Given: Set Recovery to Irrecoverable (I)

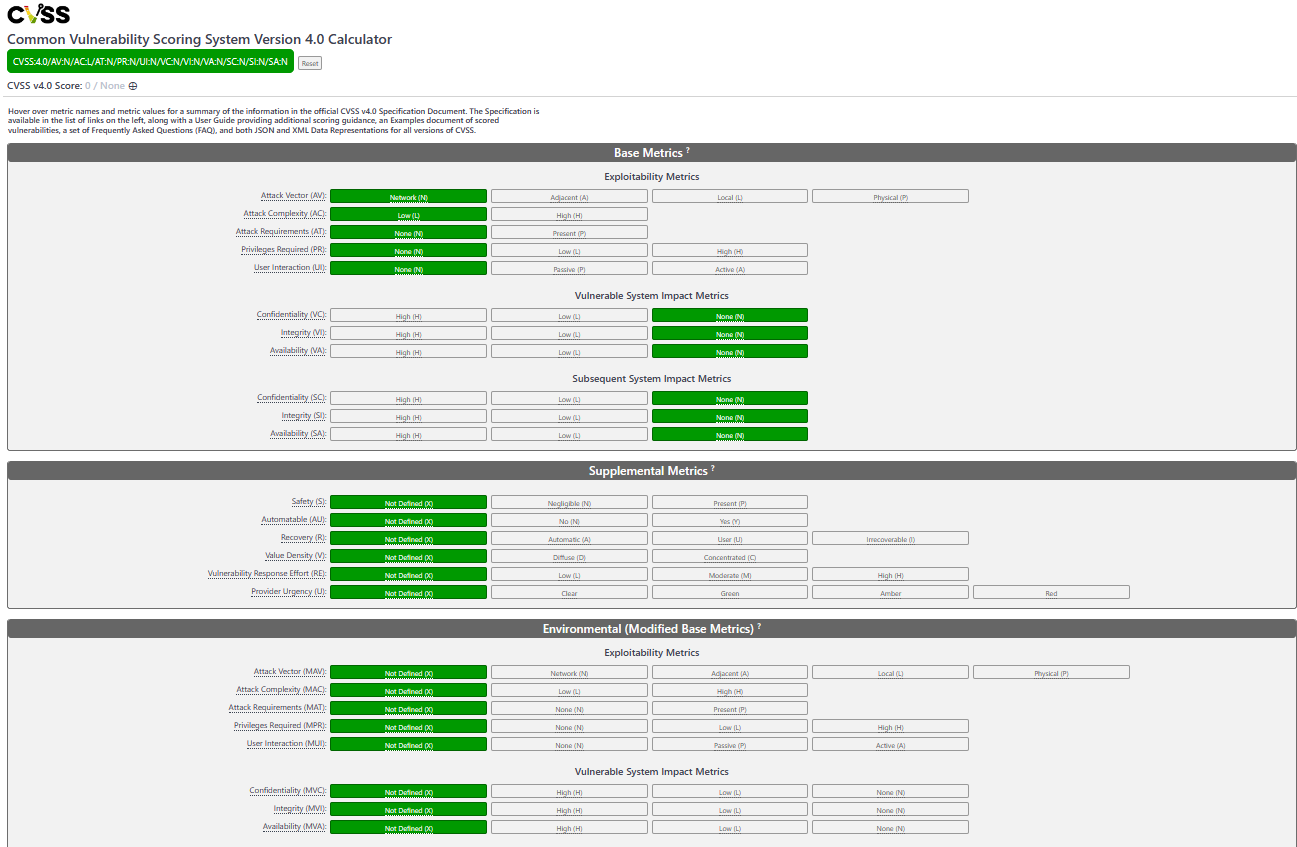Looking at the screenshot, I should pos(890,537).
